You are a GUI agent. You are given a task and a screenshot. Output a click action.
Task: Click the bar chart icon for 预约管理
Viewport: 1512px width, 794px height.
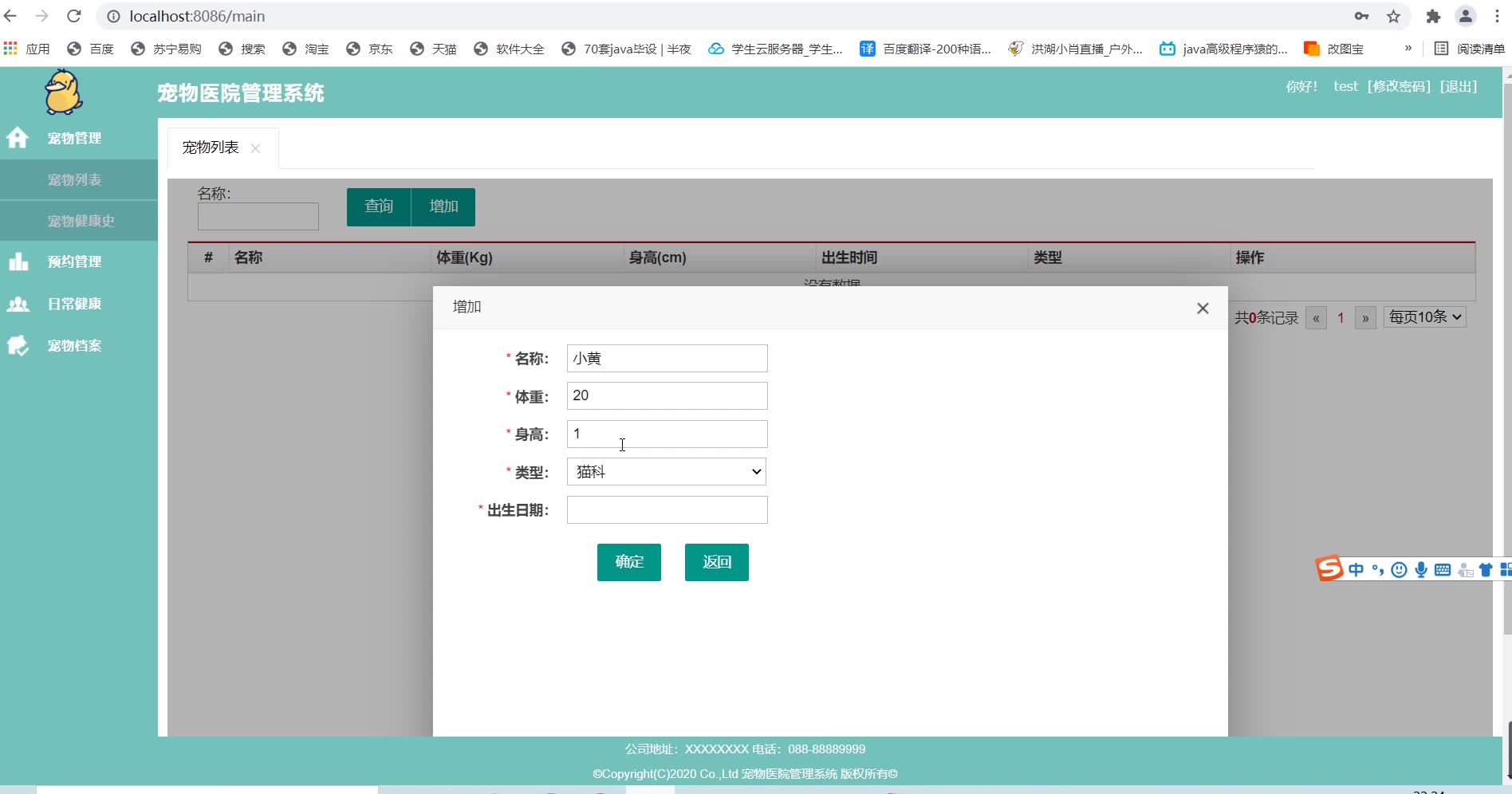18,261
